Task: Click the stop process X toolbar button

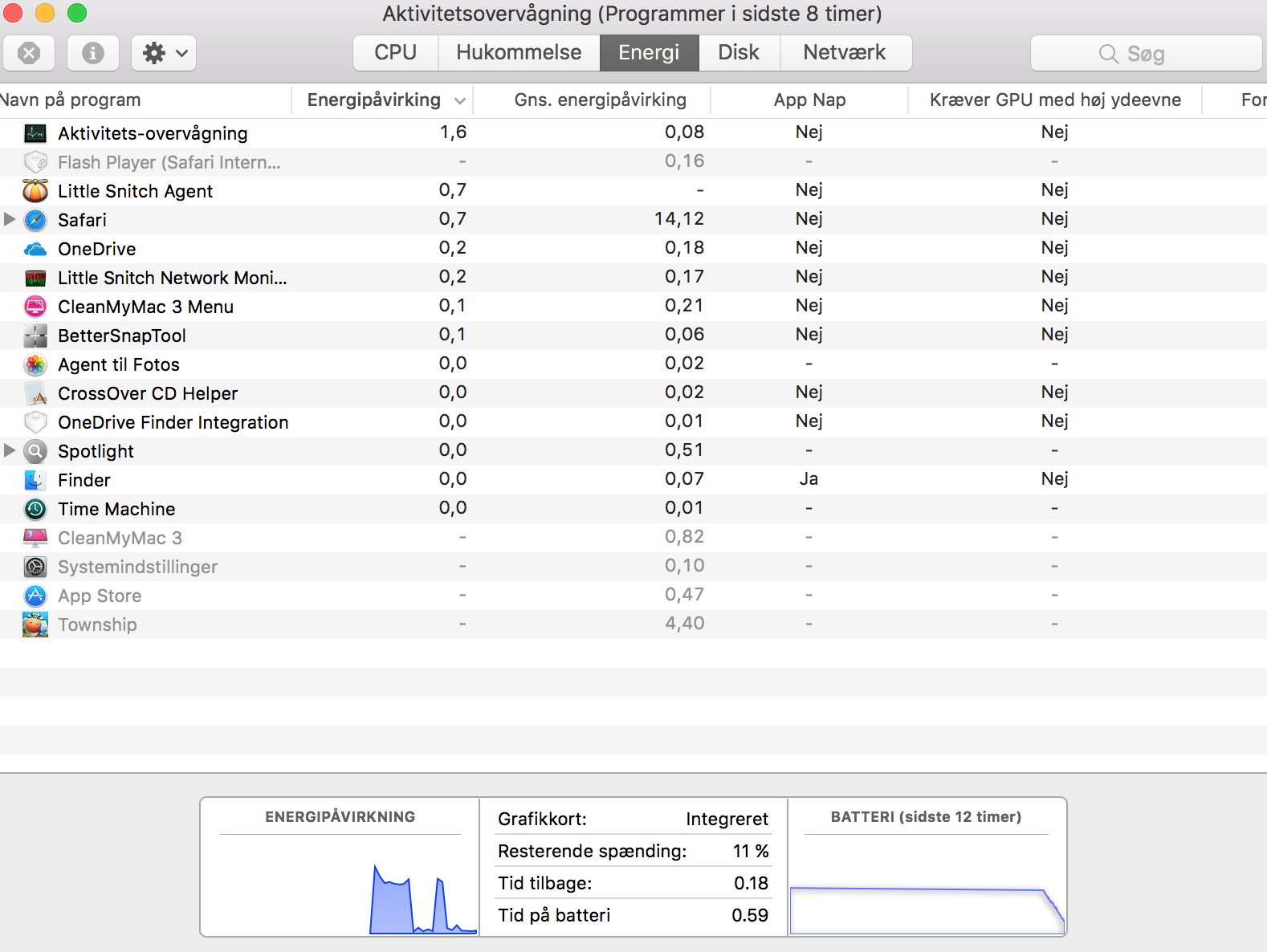Action: tap(29, 53)
